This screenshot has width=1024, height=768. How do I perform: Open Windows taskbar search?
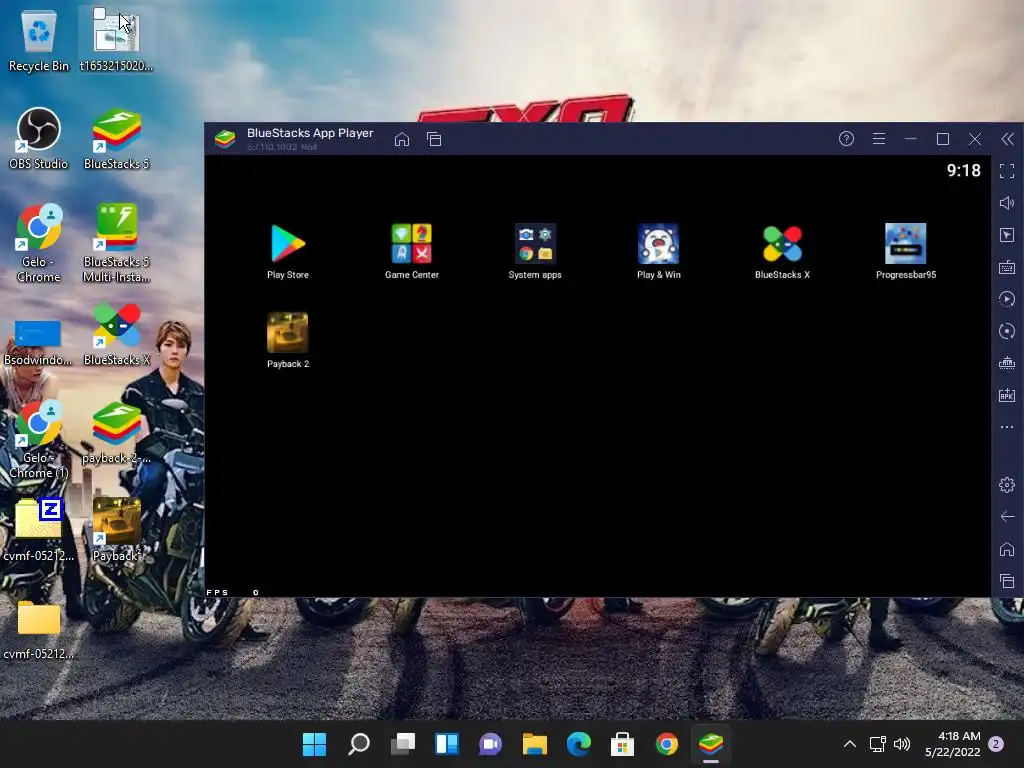click(x=359, y=744)
